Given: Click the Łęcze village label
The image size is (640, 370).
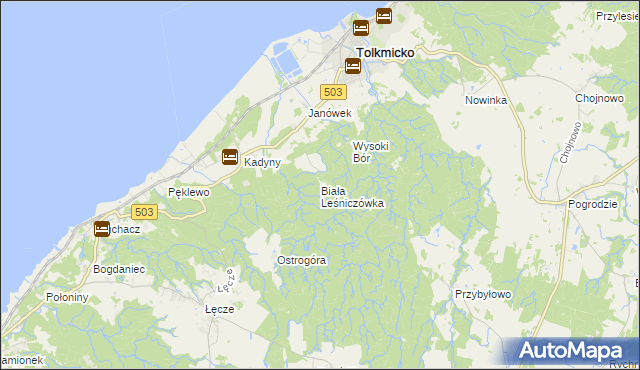Looking at the screenshot, I should 220,309.
